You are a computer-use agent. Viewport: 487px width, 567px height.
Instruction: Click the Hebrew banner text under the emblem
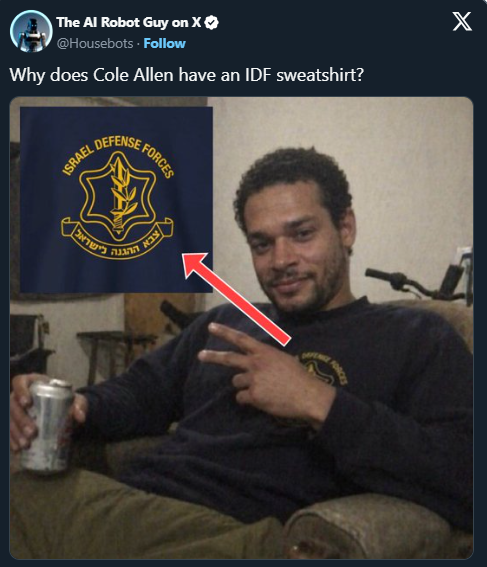(117, 239)
